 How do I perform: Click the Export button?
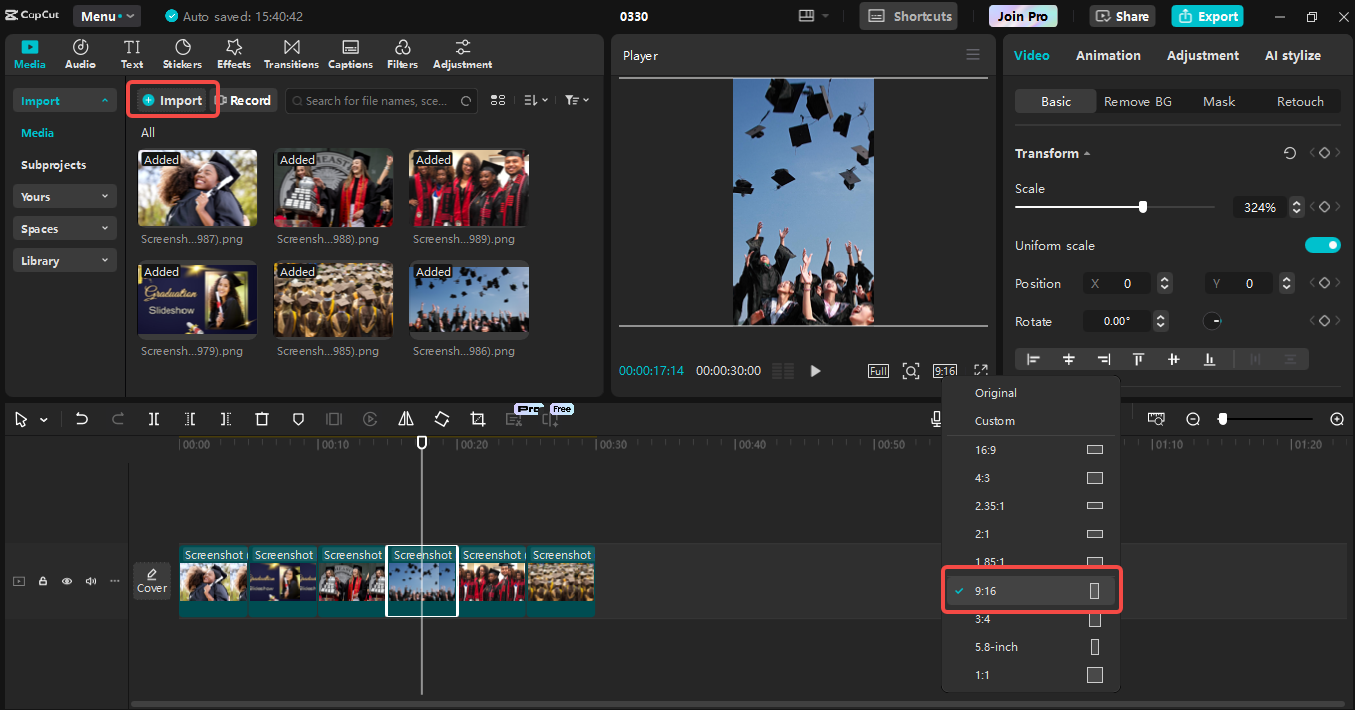pyautogui.click(x=1207, y=16)
